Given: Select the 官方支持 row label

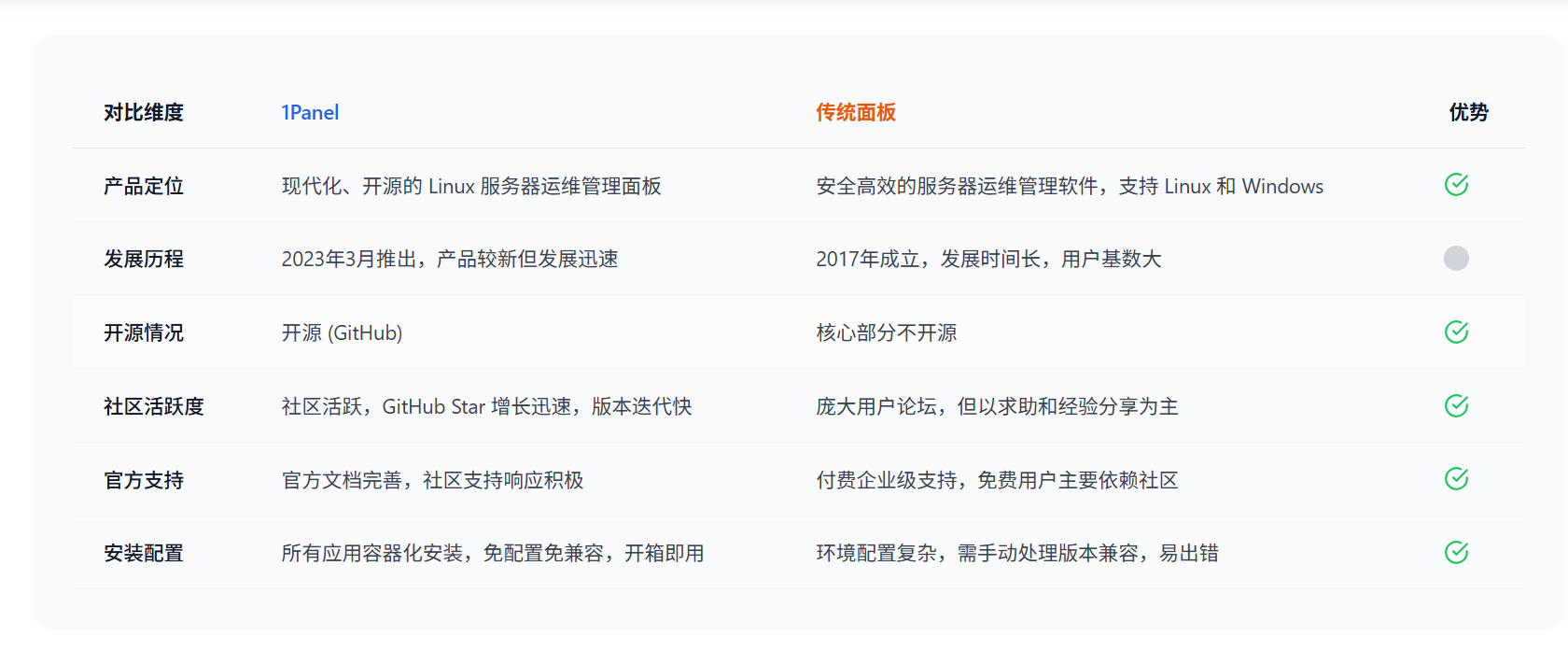Looking at the screenshot, I should [x=144, y=480].
